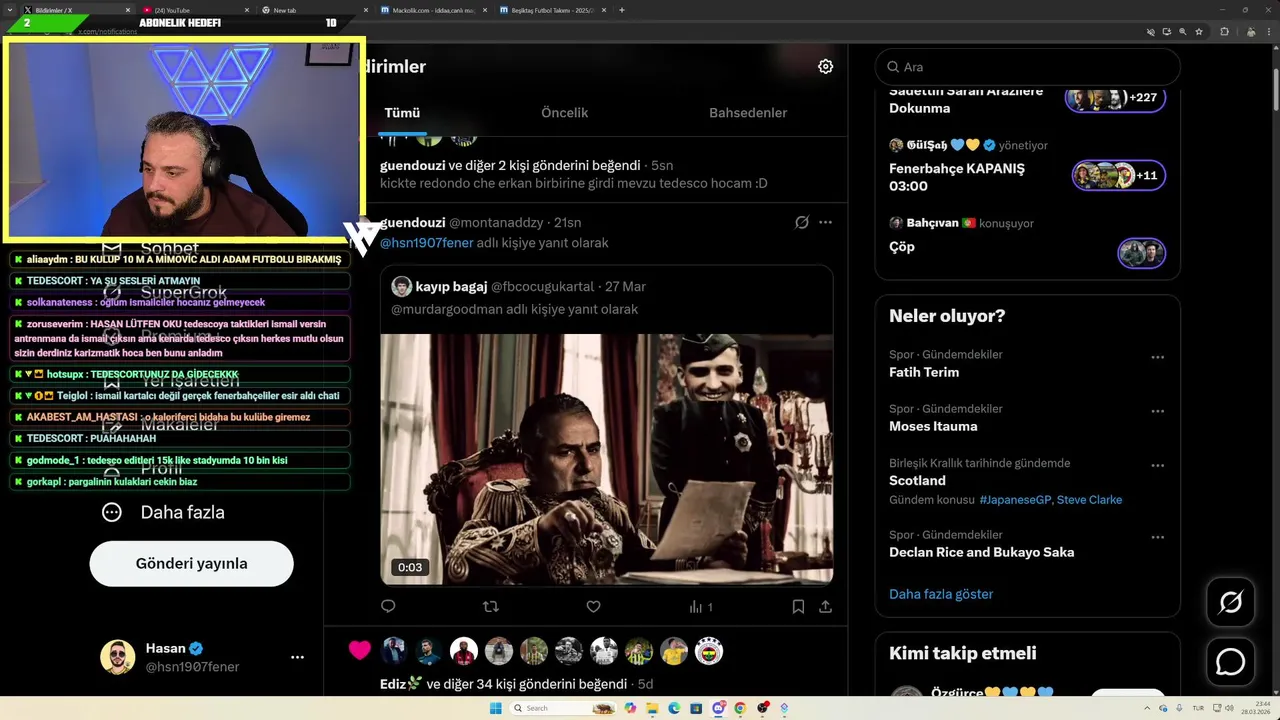1280x720 pixels.
Task: Open #JapaneseGP hashtag link
Action: click(1015, 500)
